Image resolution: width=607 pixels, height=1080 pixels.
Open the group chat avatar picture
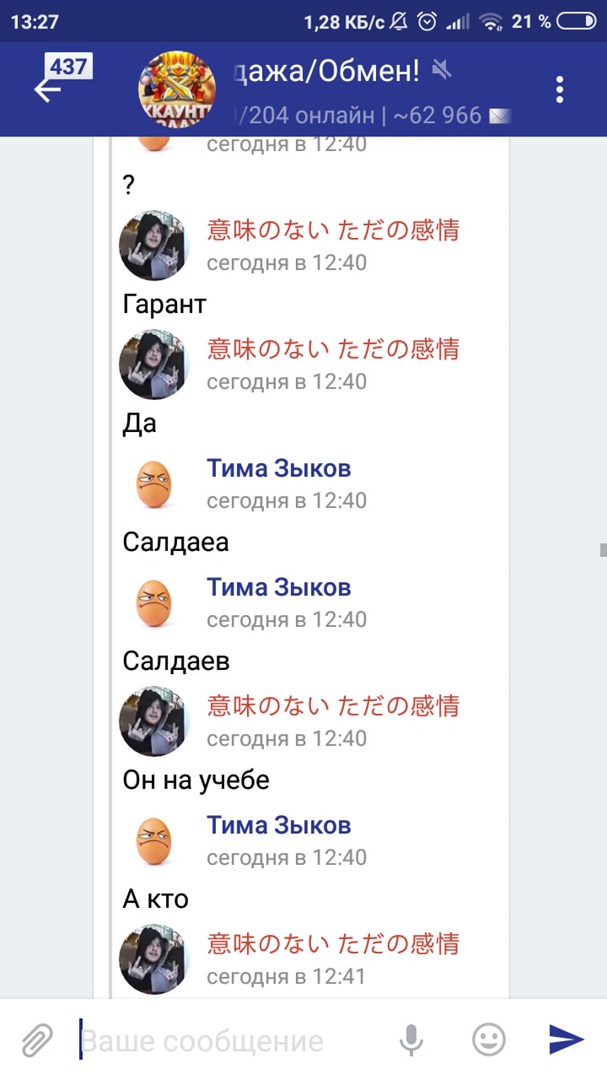[x=176, y=89]
